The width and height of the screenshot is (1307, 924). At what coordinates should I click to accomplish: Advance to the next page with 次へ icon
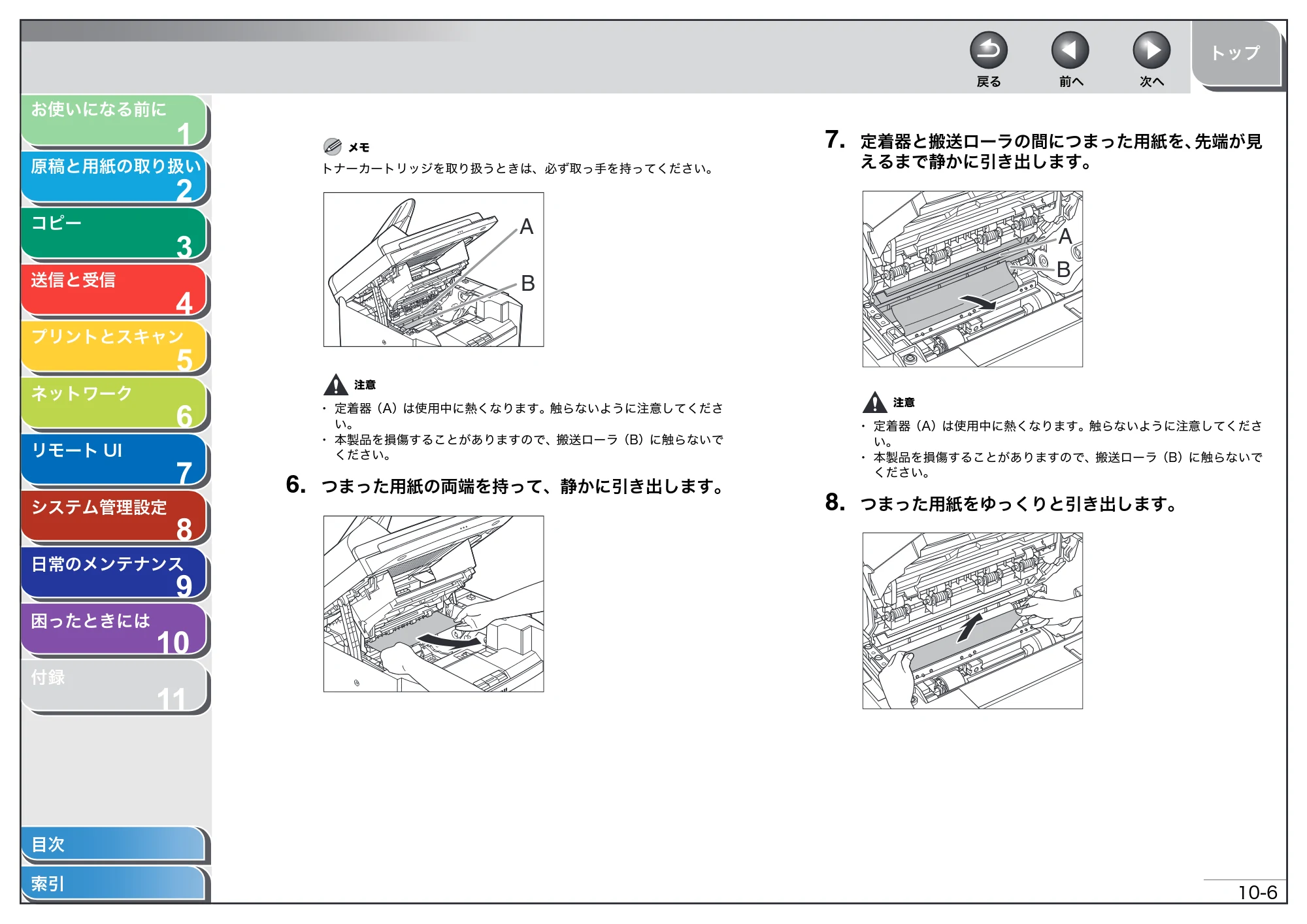coord(1151,50)
